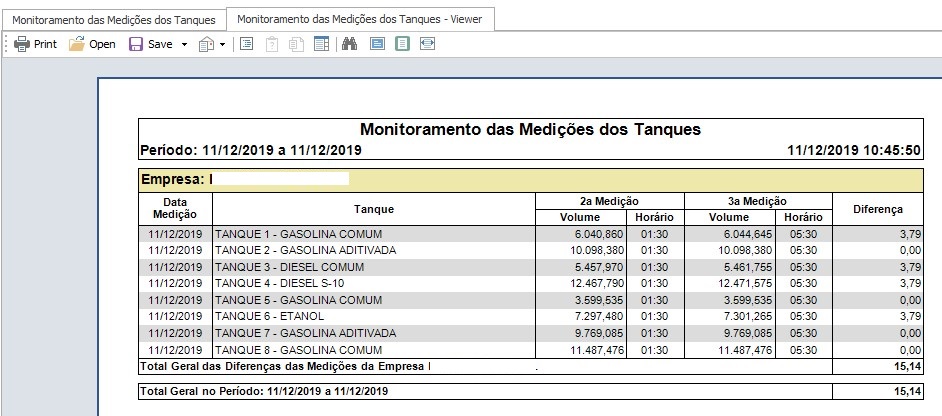Click the 2a Medição column header
The height and width of the screenshot is (416, 942).
[x=610, y=201]
